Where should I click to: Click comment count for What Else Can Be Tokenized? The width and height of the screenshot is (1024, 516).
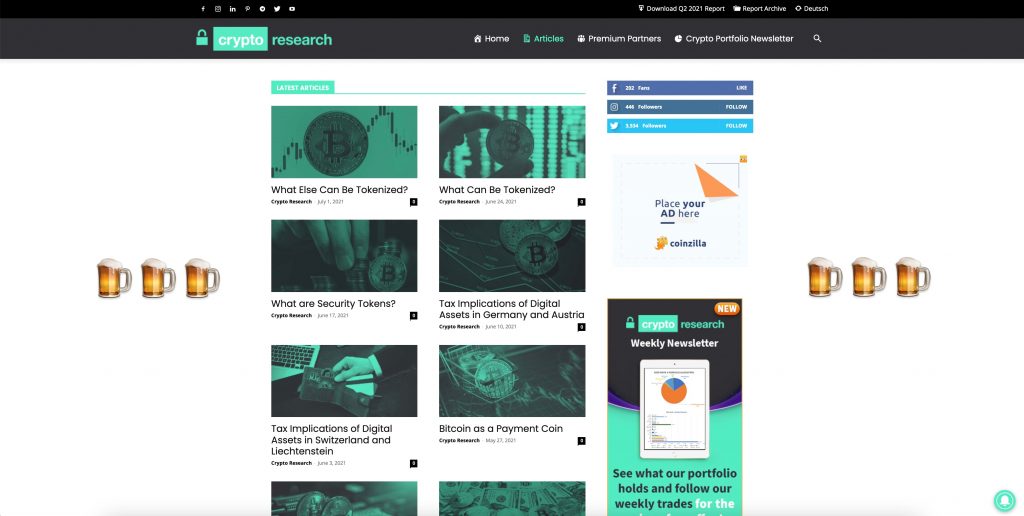pos(413,202)
